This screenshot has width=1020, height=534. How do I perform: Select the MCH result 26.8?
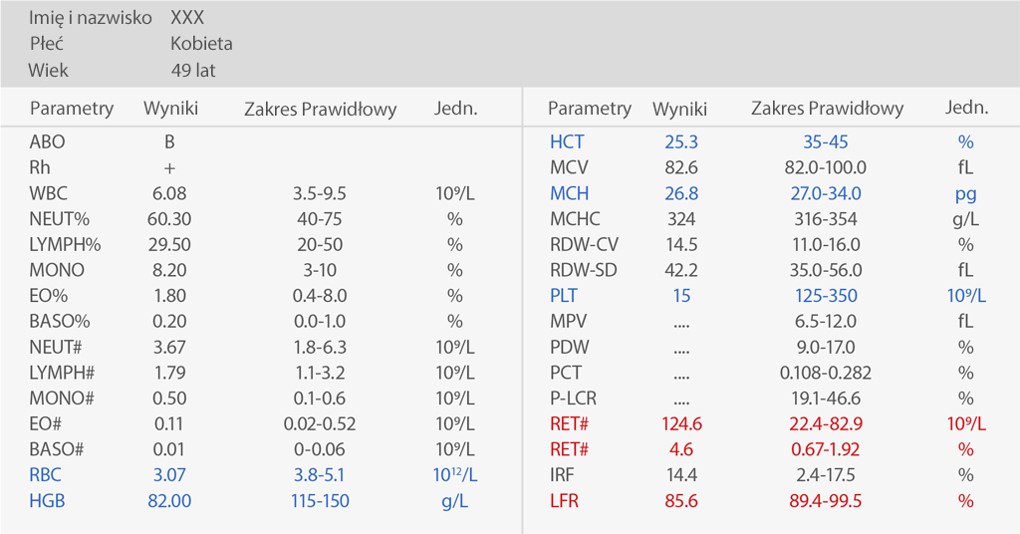click(x=681, y=193)
